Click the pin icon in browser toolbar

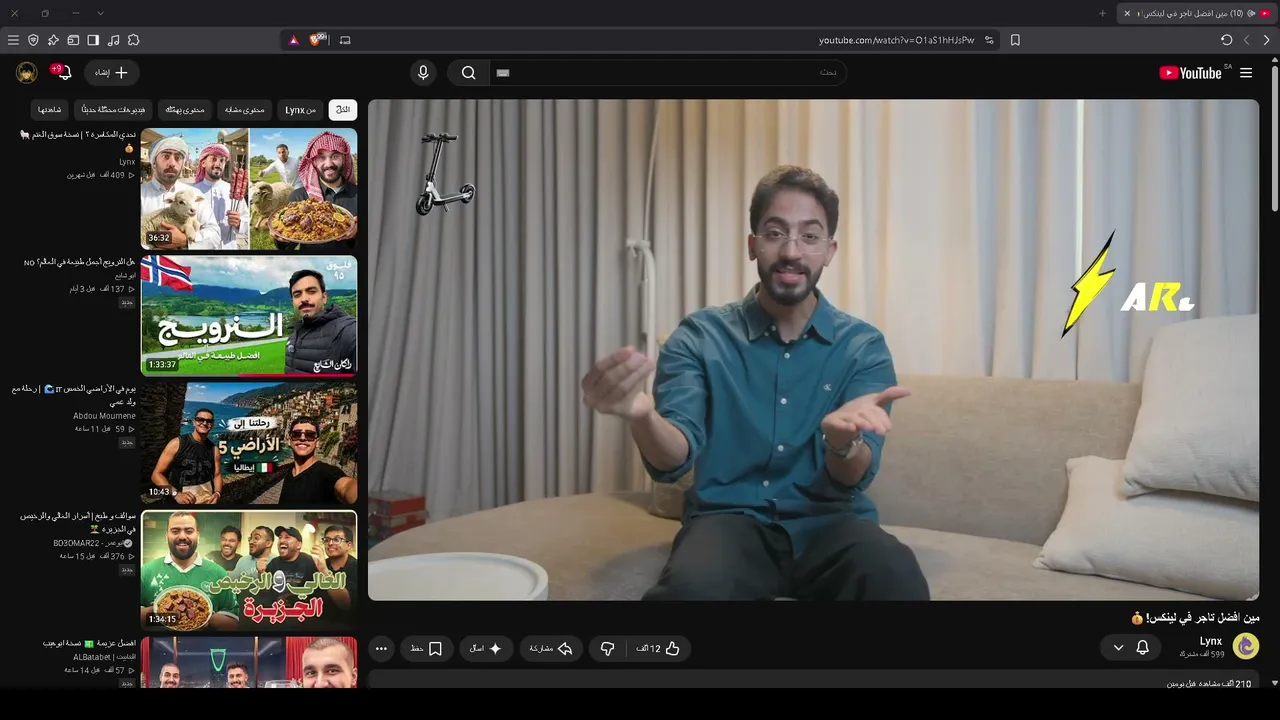[x=53, y=40]
